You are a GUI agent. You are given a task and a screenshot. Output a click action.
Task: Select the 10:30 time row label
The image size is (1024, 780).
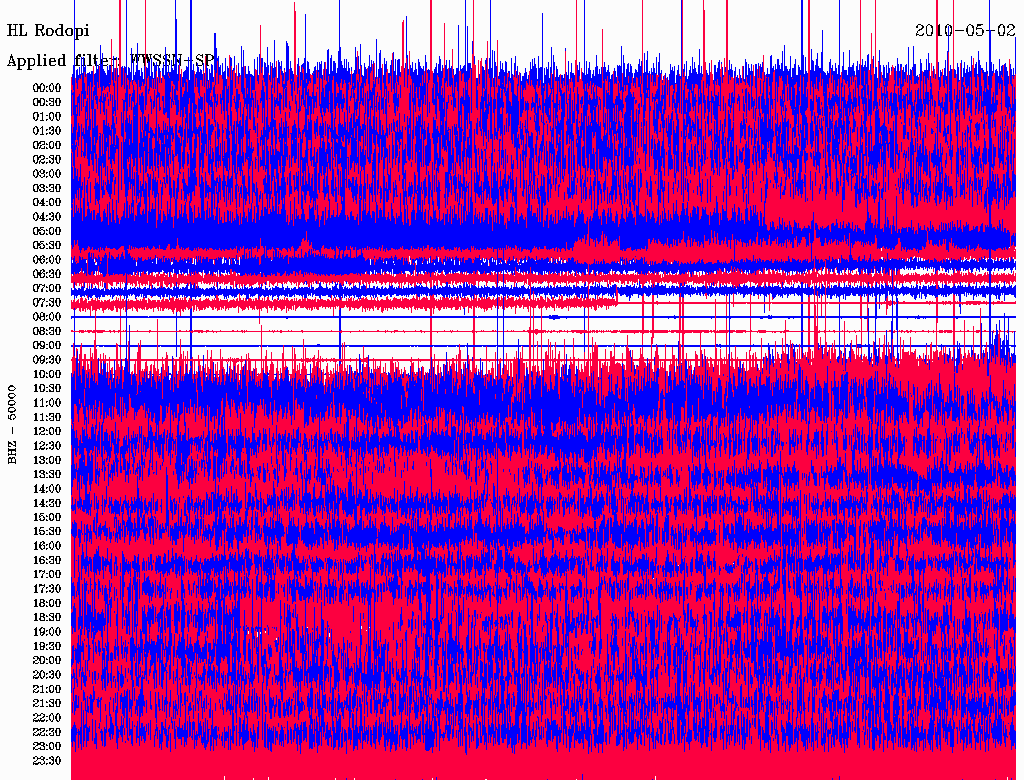tap(47, 389)
